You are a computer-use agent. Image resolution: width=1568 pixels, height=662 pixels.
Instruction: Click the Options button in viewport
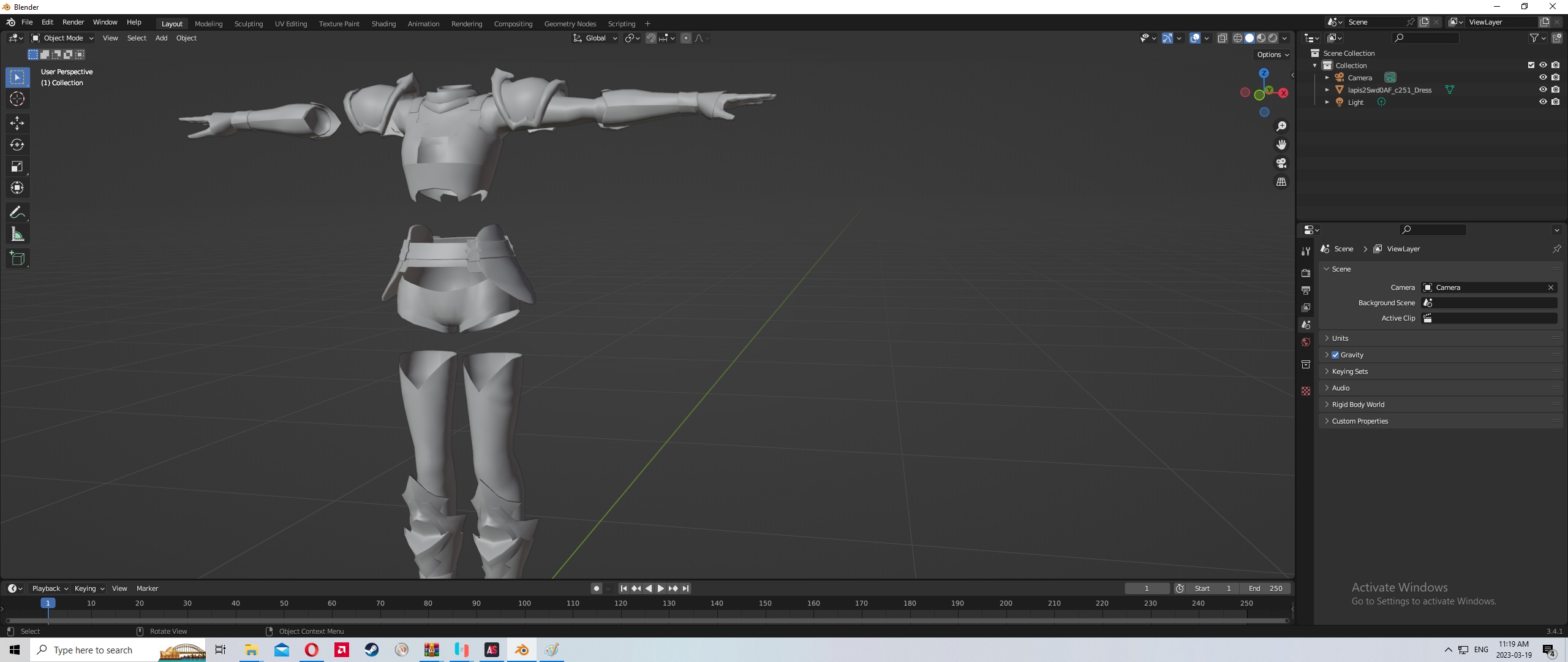tap(1273, 55)
